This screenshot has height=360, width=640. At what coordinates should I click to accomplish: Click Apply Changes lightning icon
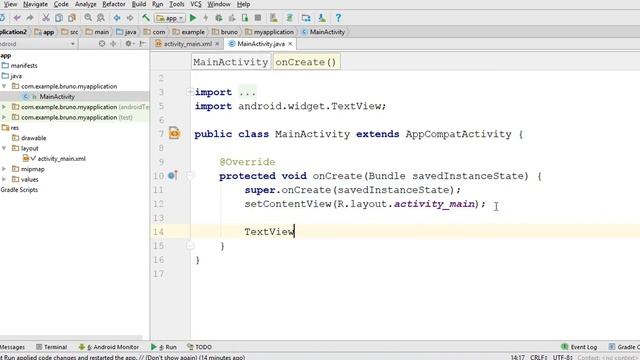coord(206,18)
